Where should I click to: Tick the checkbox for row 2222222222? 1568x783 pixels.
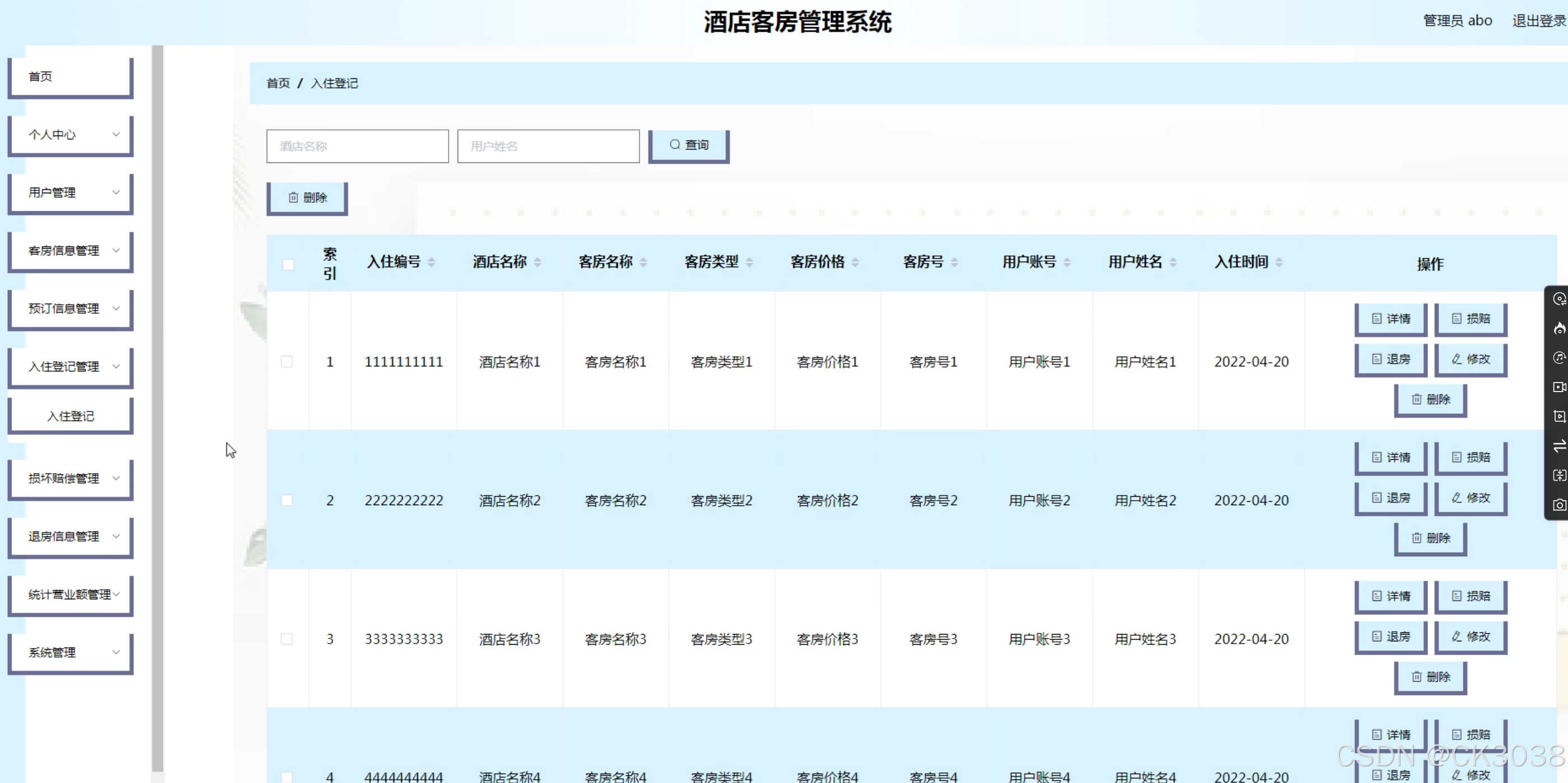point(287,501)
